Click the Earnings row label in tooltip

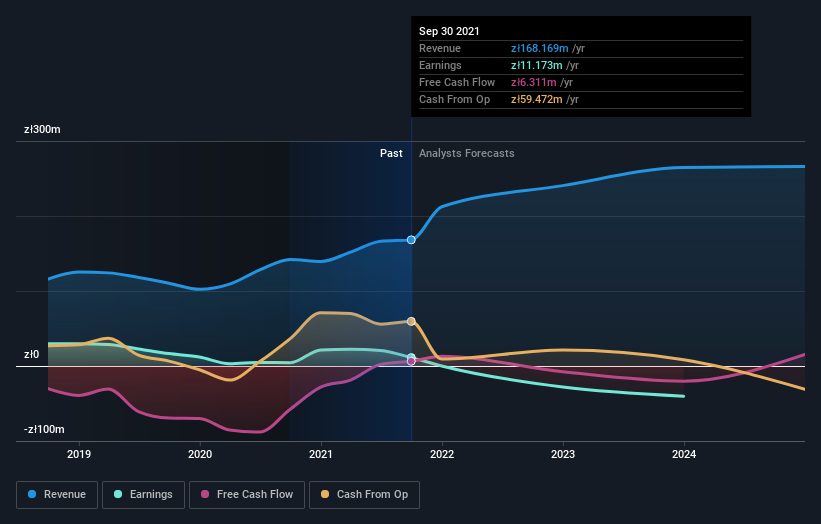pos(440,65)
